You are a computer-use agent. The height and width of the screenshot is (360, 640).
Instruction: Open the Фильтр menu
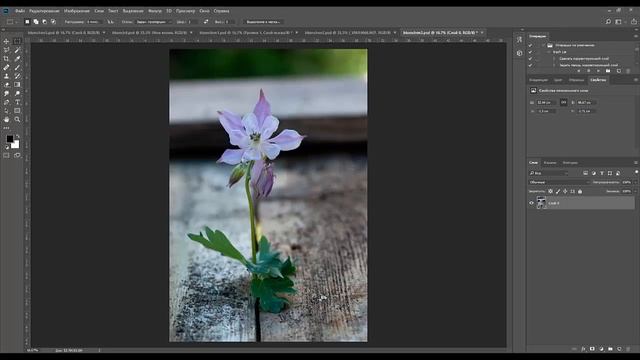pos(155,11)
